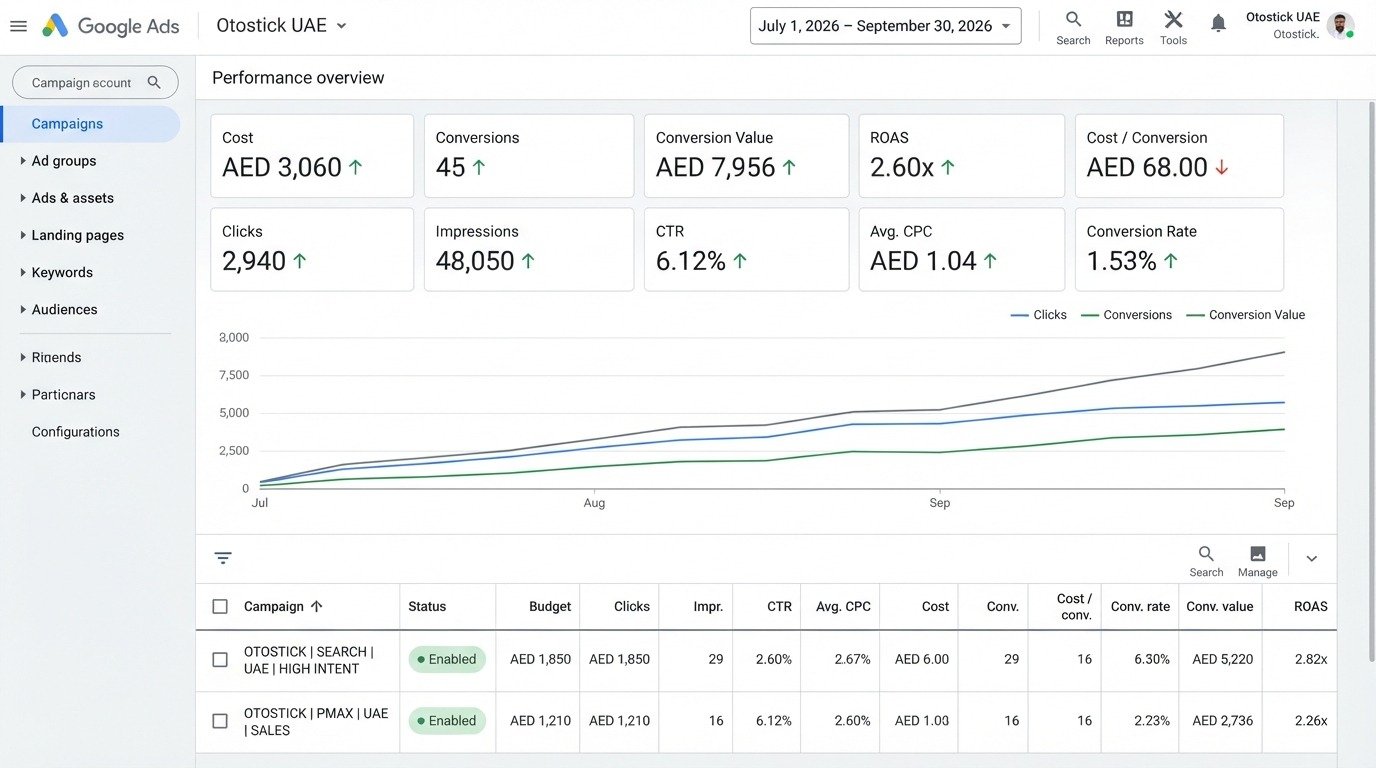Screen dimensions: 1376x768
Task: Sort by Campaign column arrow
Action: 317,606
